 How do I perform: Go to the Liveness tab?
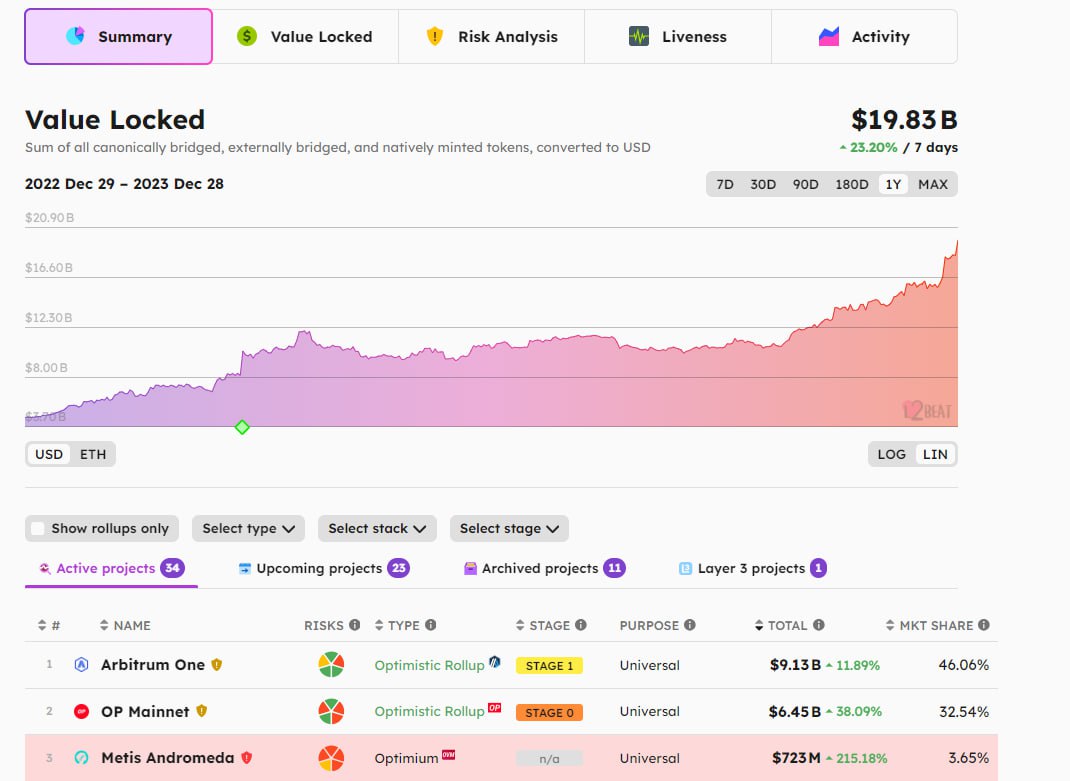pos(678,37)
